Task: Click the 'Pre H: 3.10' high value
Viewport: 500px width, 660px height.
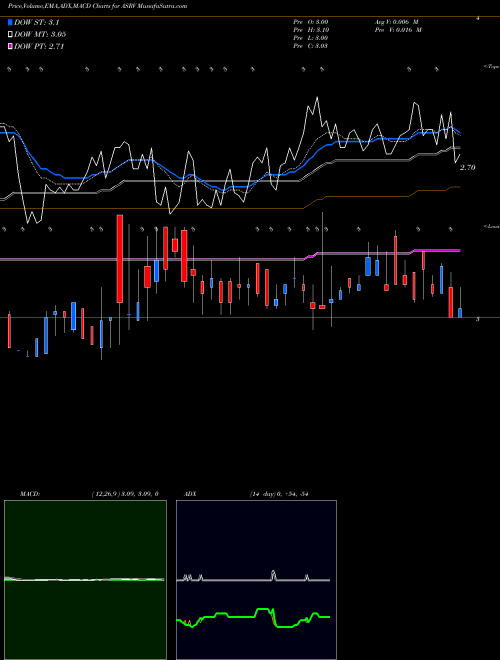Action: pyautogui.click(x=311, y=30)
